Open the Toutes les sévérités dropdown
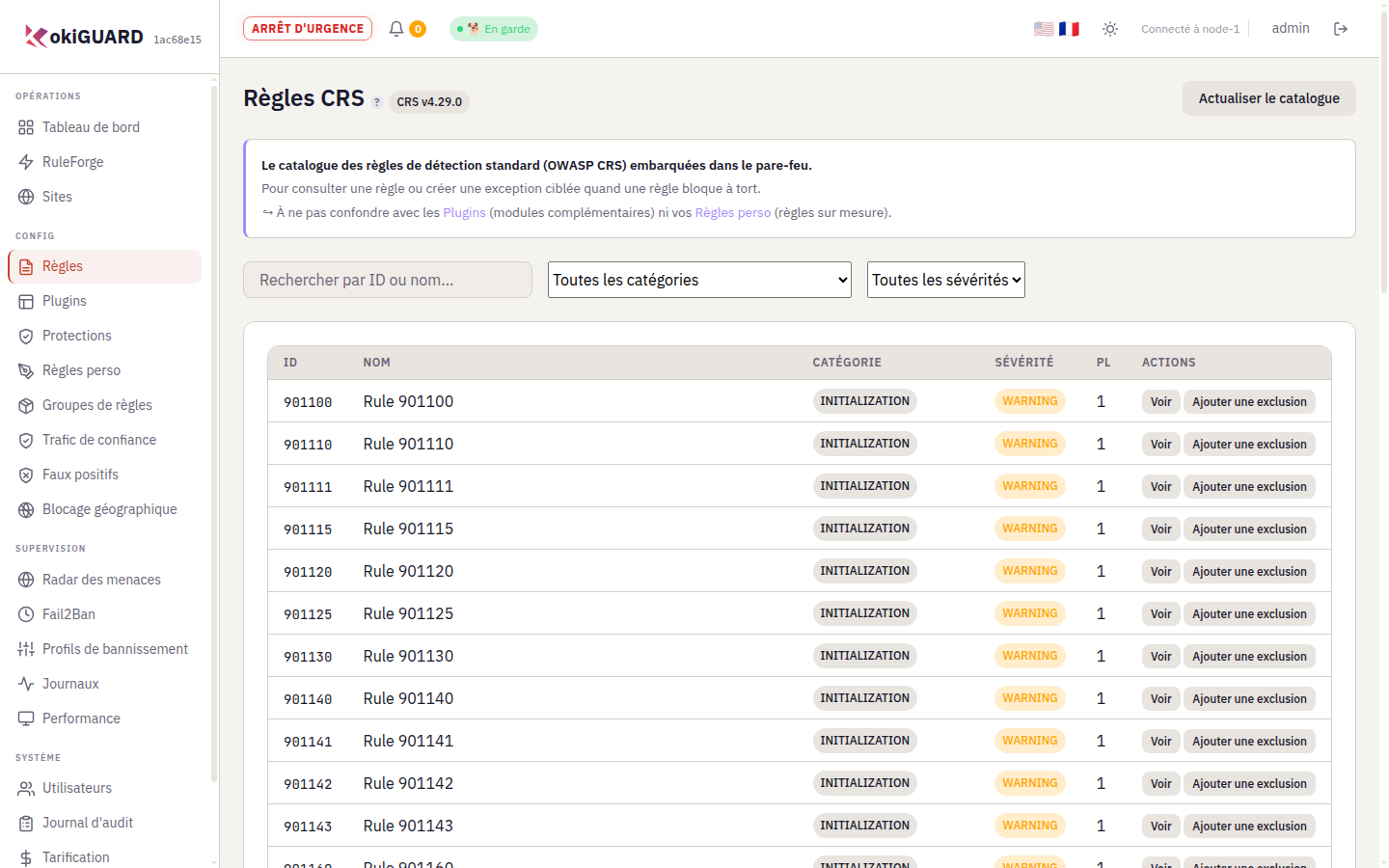The width and height of the screenshot is (1389, 868). coord(945,280)
